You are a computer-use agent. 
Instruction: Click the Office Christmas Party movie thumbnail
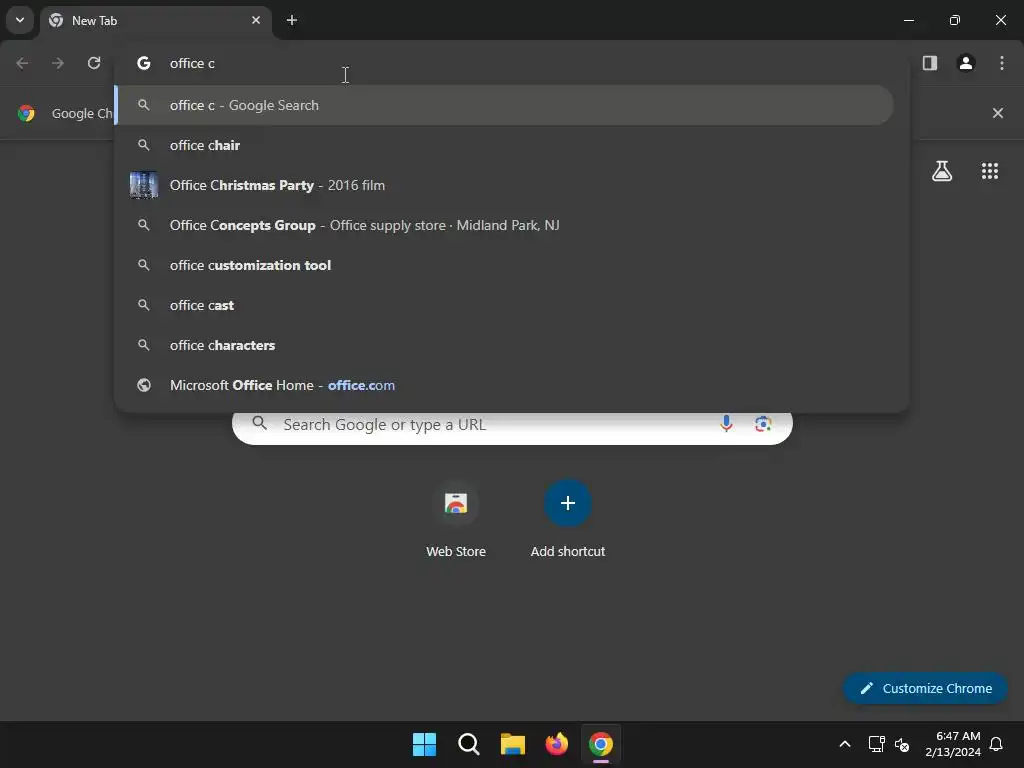(144, 185)
